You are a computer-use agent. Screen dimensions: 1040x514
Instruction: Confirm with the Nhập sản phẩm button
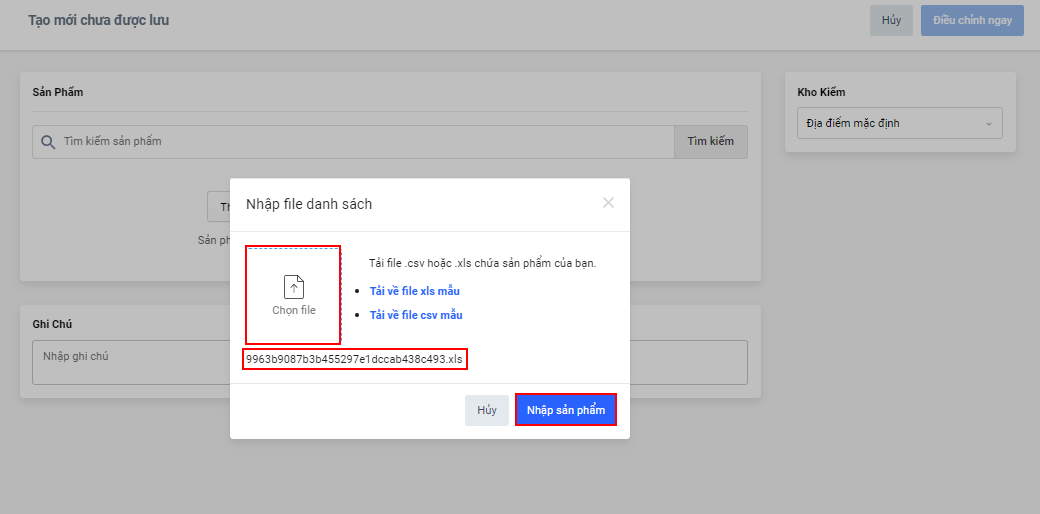[x=566, y=410]
